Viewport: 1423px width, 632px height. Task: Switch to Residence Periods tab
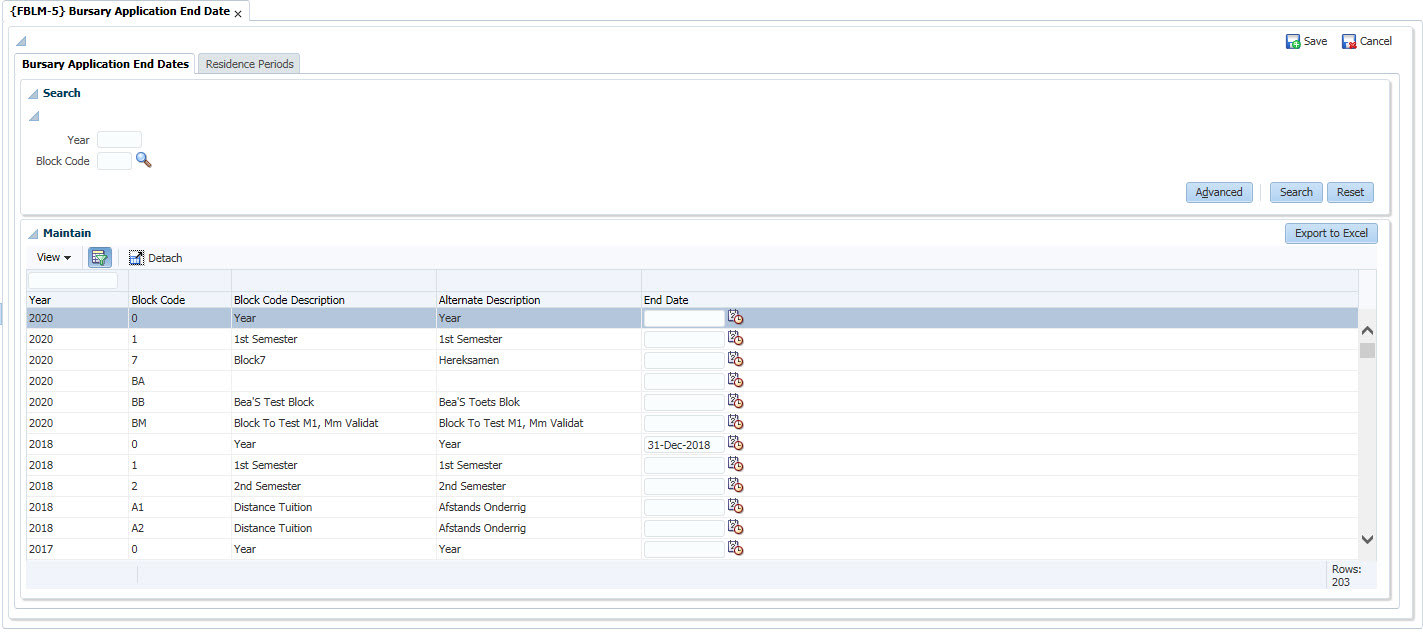tap(249, 64)
